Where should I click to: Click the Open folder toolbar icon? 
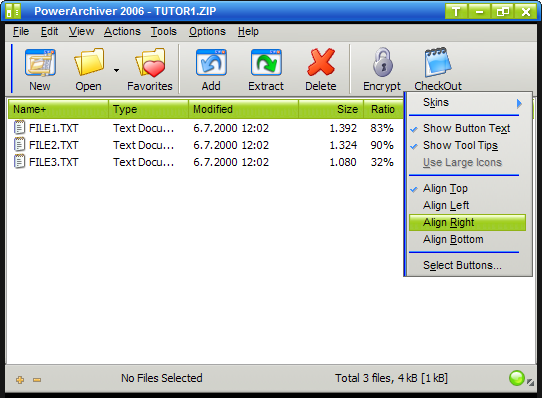click(x=89, y=62)
